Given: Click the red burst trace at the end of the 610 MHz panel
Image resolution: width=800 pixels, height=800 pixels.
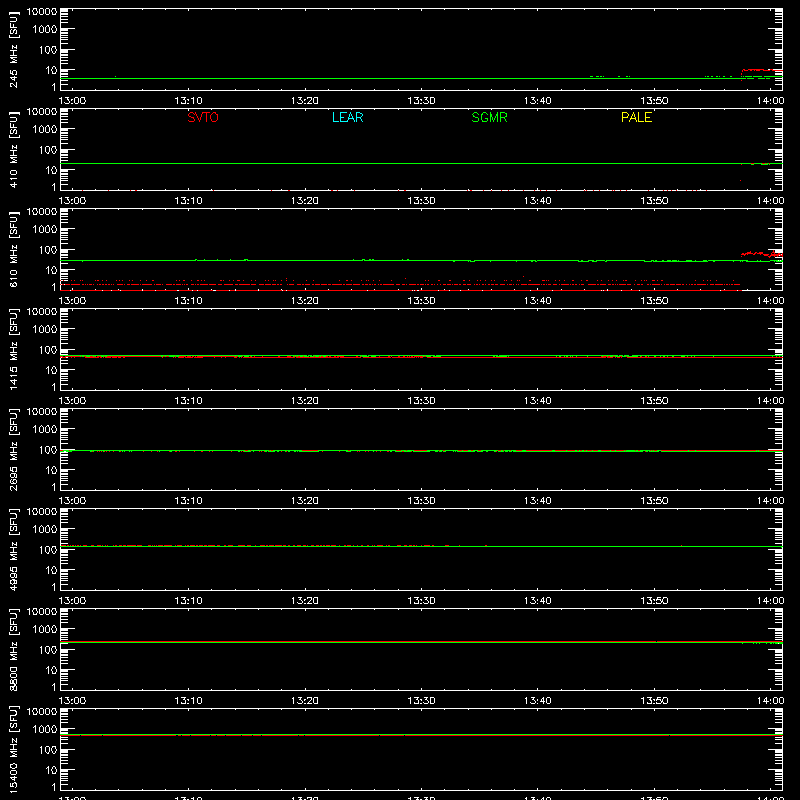Looking at the screenshot, I should click(761, 254).
